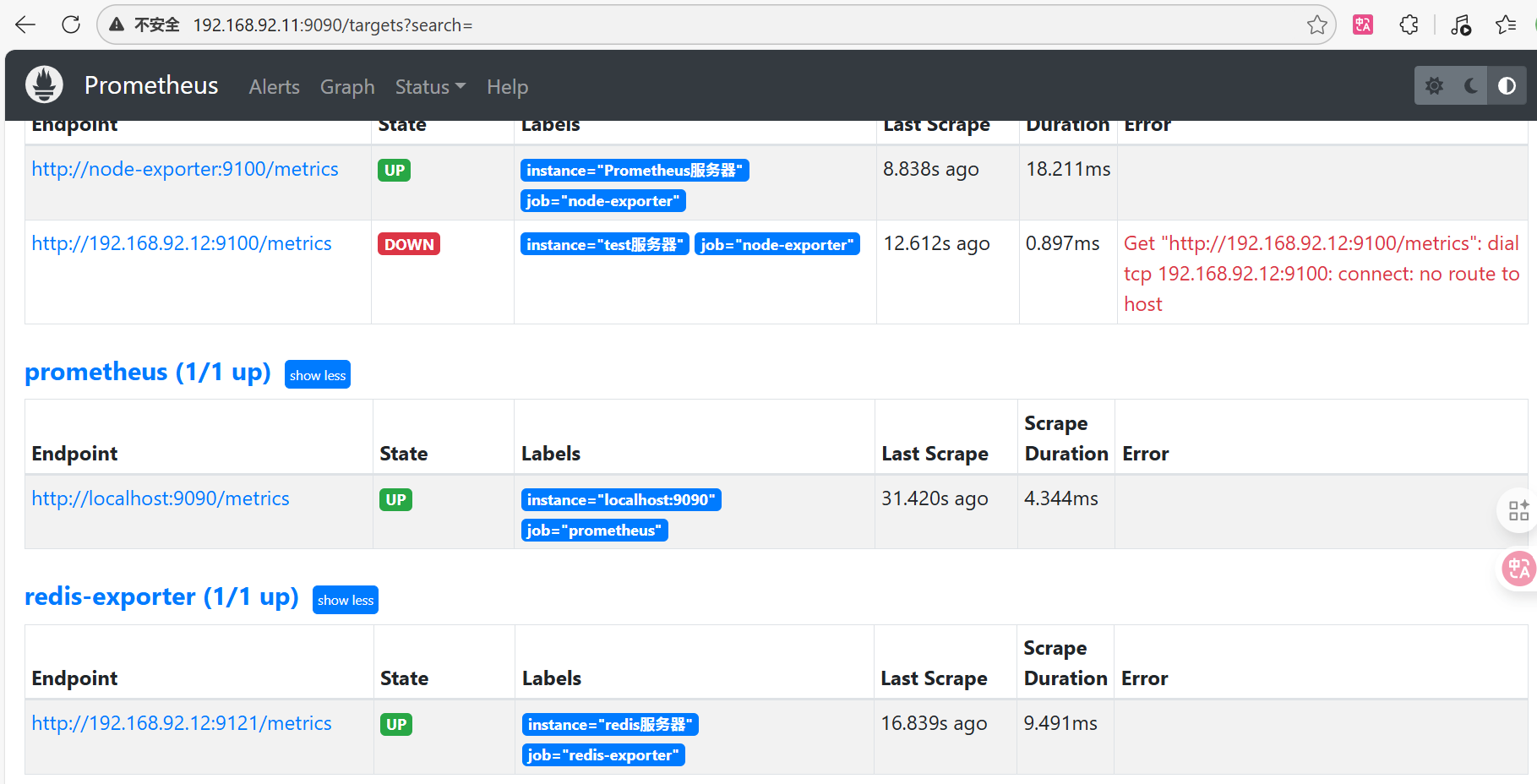Viewport: 1537px width, 784px height.
Task: Open http://node-exporter:9100/metrics endpoint link
Action: point(185,169)
